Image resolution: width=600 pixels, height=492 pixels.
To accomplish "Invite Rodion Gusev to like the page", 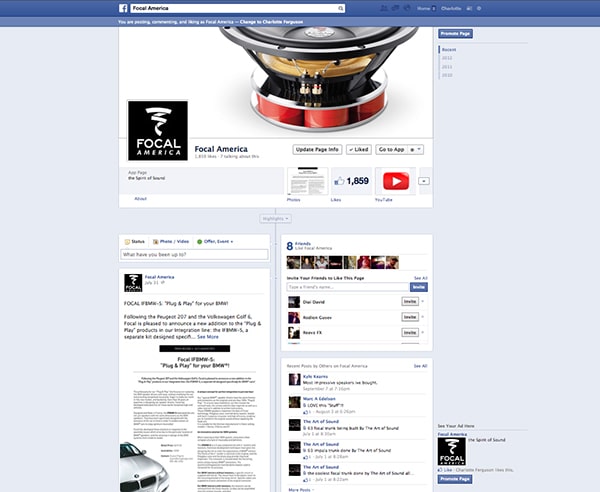I will [x=410, y=317].
